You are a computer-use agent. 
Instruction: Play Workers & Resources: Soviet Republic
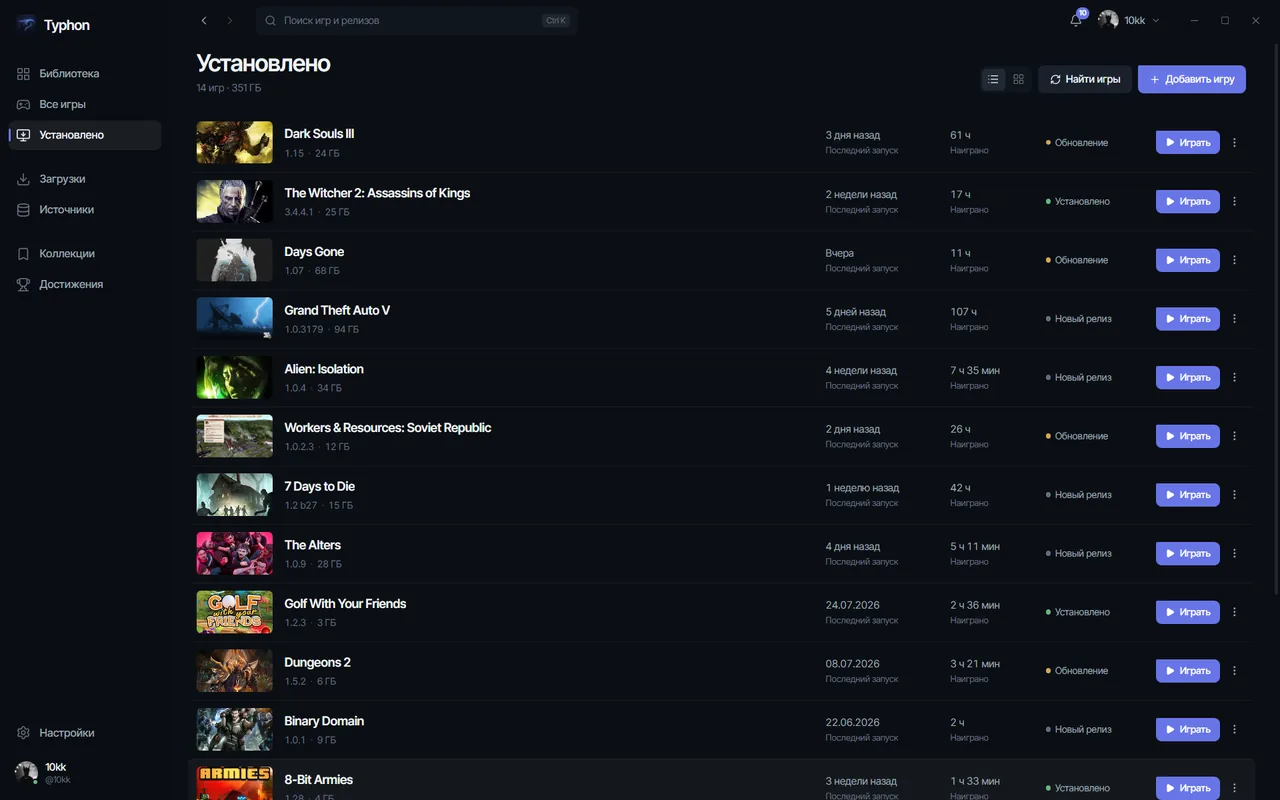(1188, 436)
